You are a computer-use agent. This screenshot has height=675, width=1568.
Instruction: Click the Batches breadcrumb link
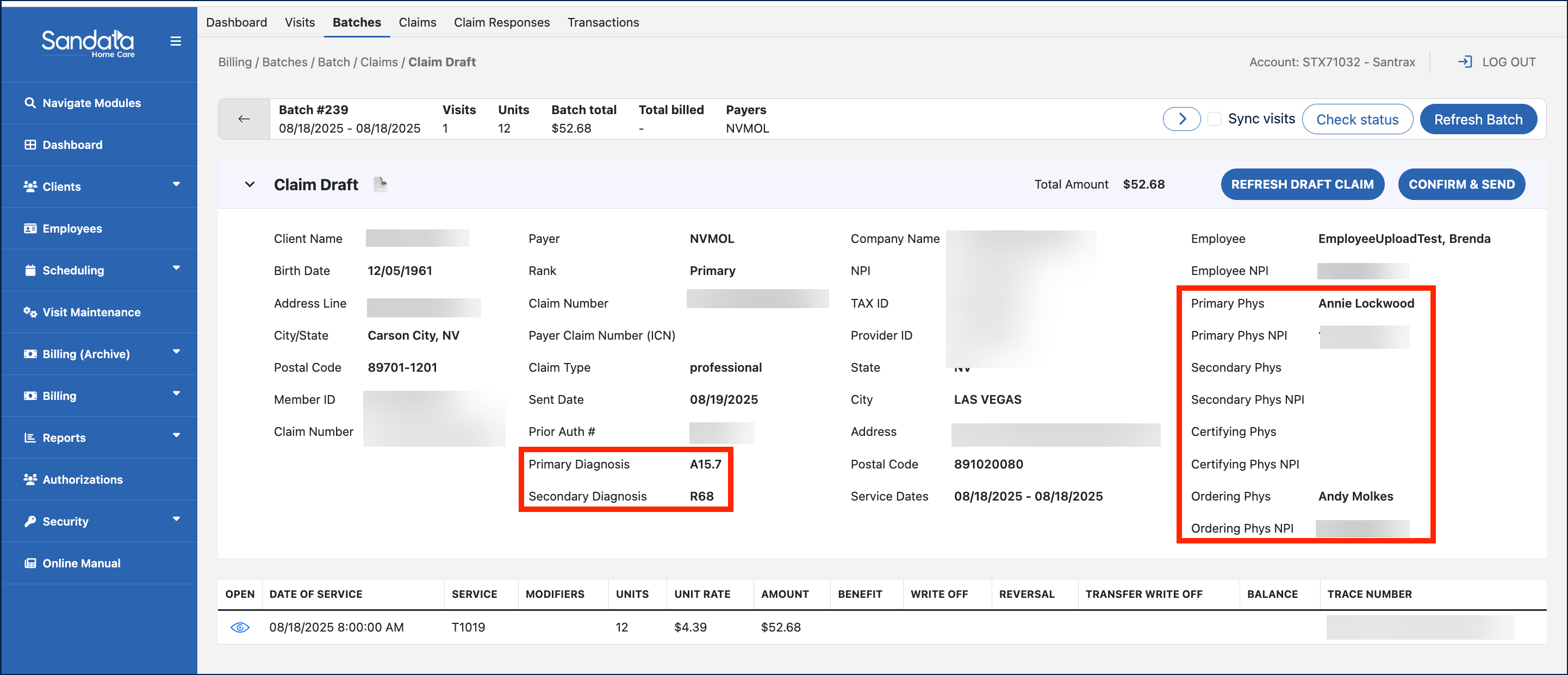[284, 62]
